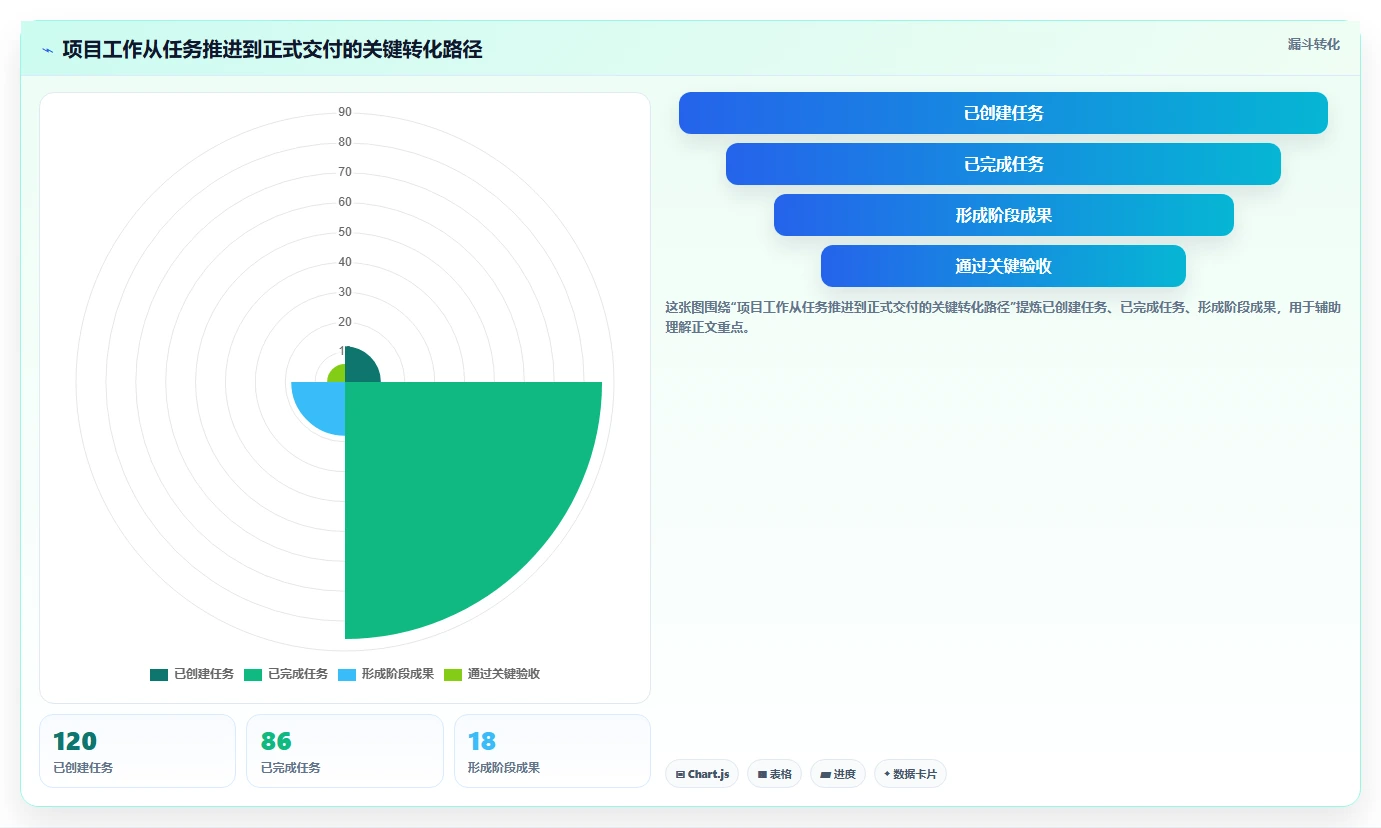The width and height of the screenshot is (1381, 828).
Task: Click the chart axis label 50
Action: pos(345,232)
